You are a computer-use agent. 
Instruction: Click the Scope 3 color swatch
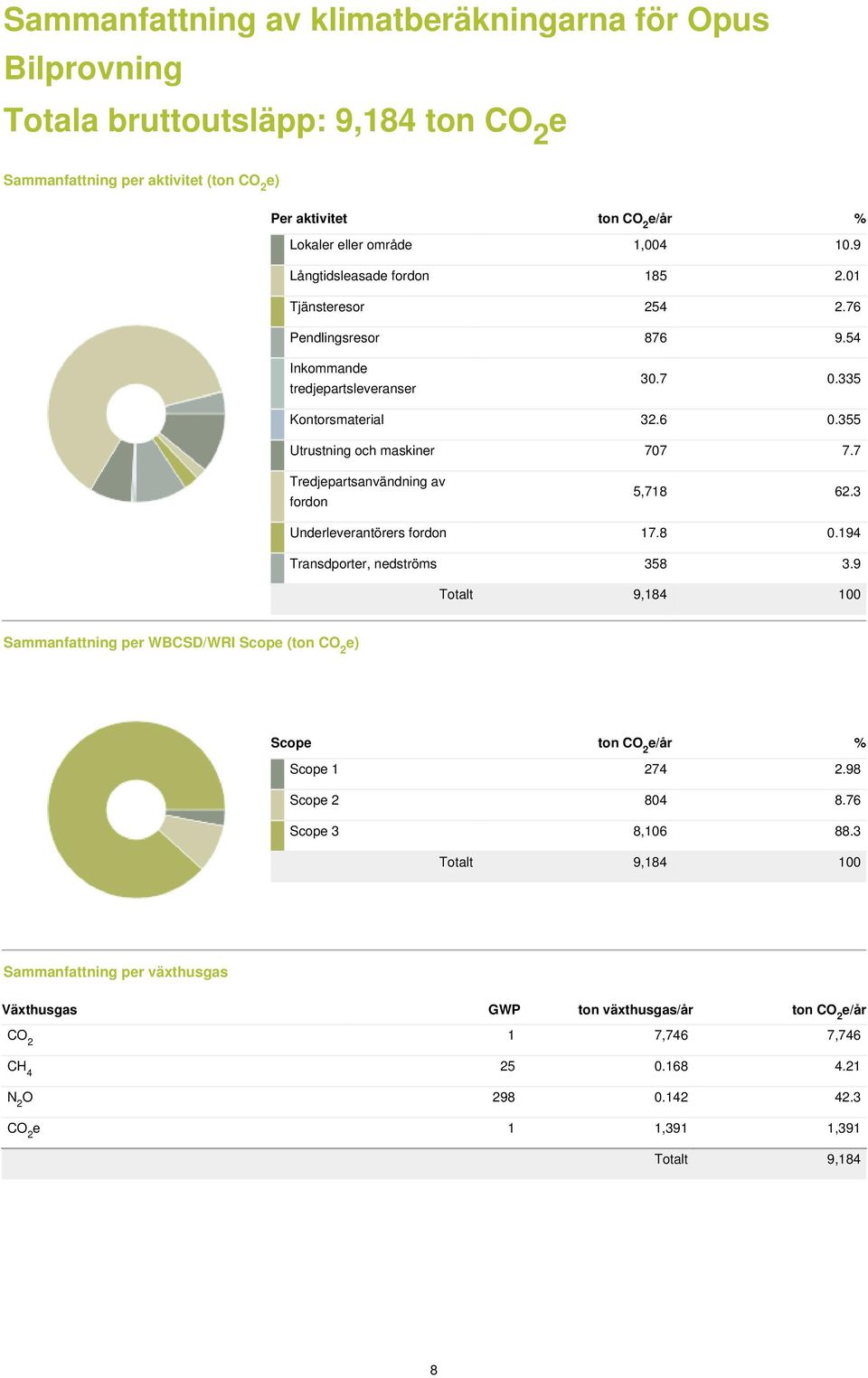(278, 835)
